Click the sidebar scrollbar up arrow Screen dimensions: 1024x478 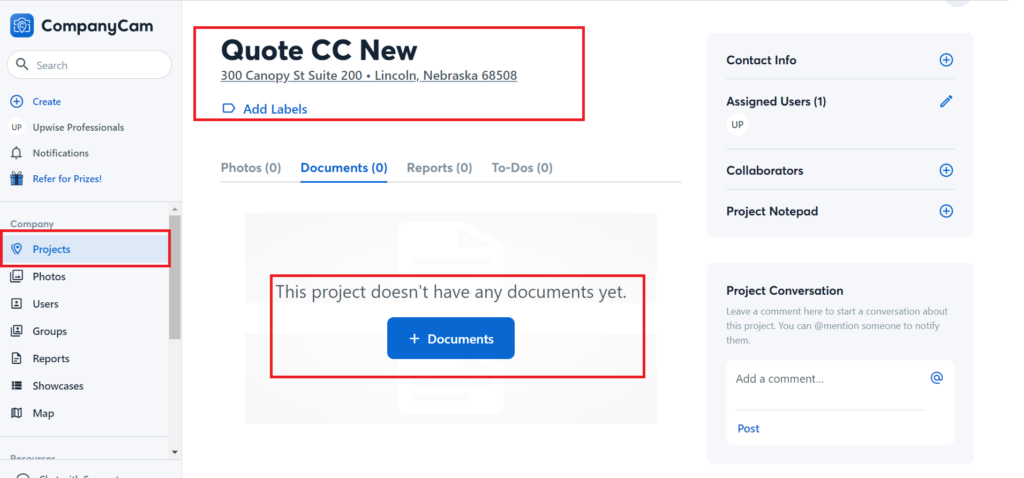coord(174,209)
